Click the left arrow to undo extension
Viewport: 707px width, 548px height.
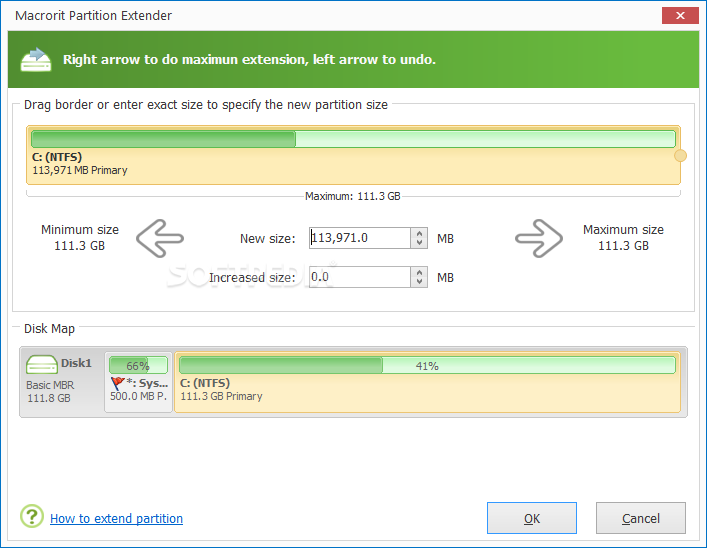click(x=160, y=238)
